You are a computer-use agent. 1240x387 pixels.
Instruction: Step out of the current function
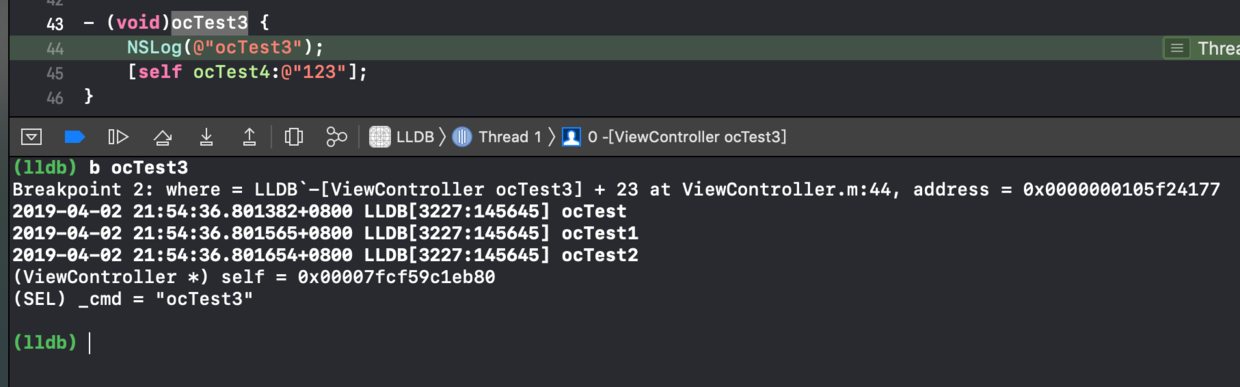click(250, 137)
